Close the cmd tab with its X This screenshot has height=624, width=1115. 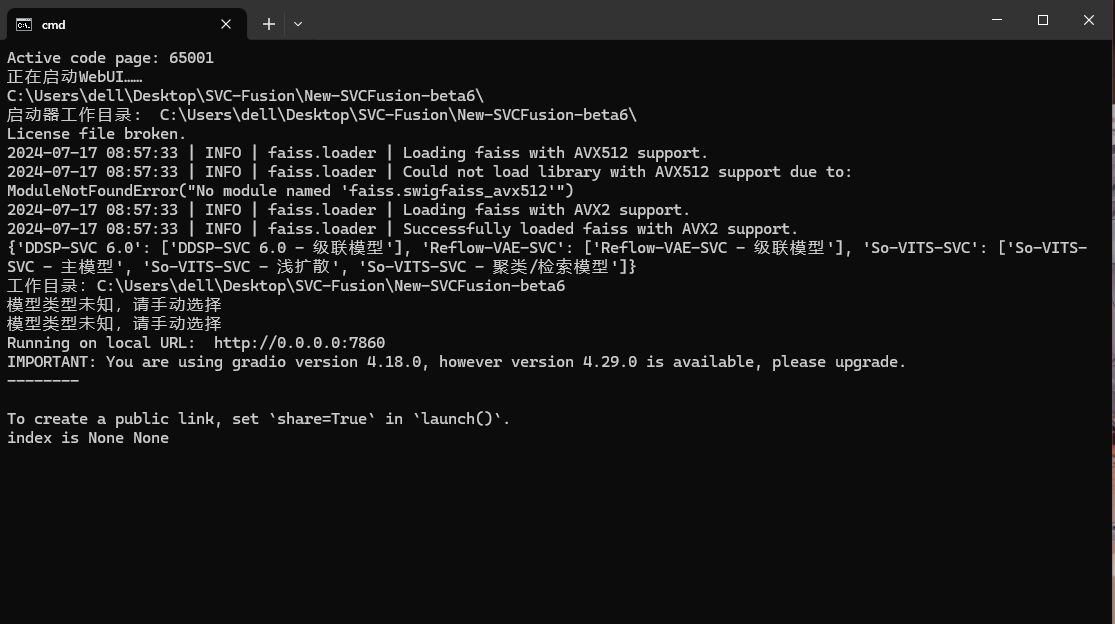(x=226, y=24)
